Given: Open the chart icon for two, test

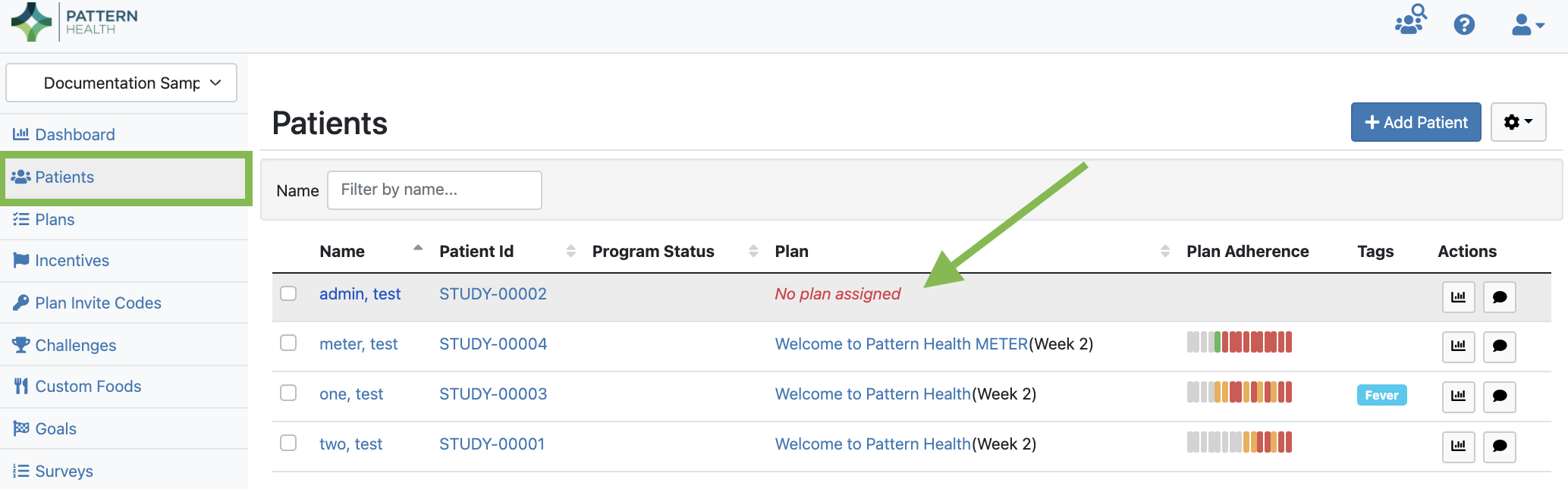Looking at the screenshot, I should pos(1458,447).
